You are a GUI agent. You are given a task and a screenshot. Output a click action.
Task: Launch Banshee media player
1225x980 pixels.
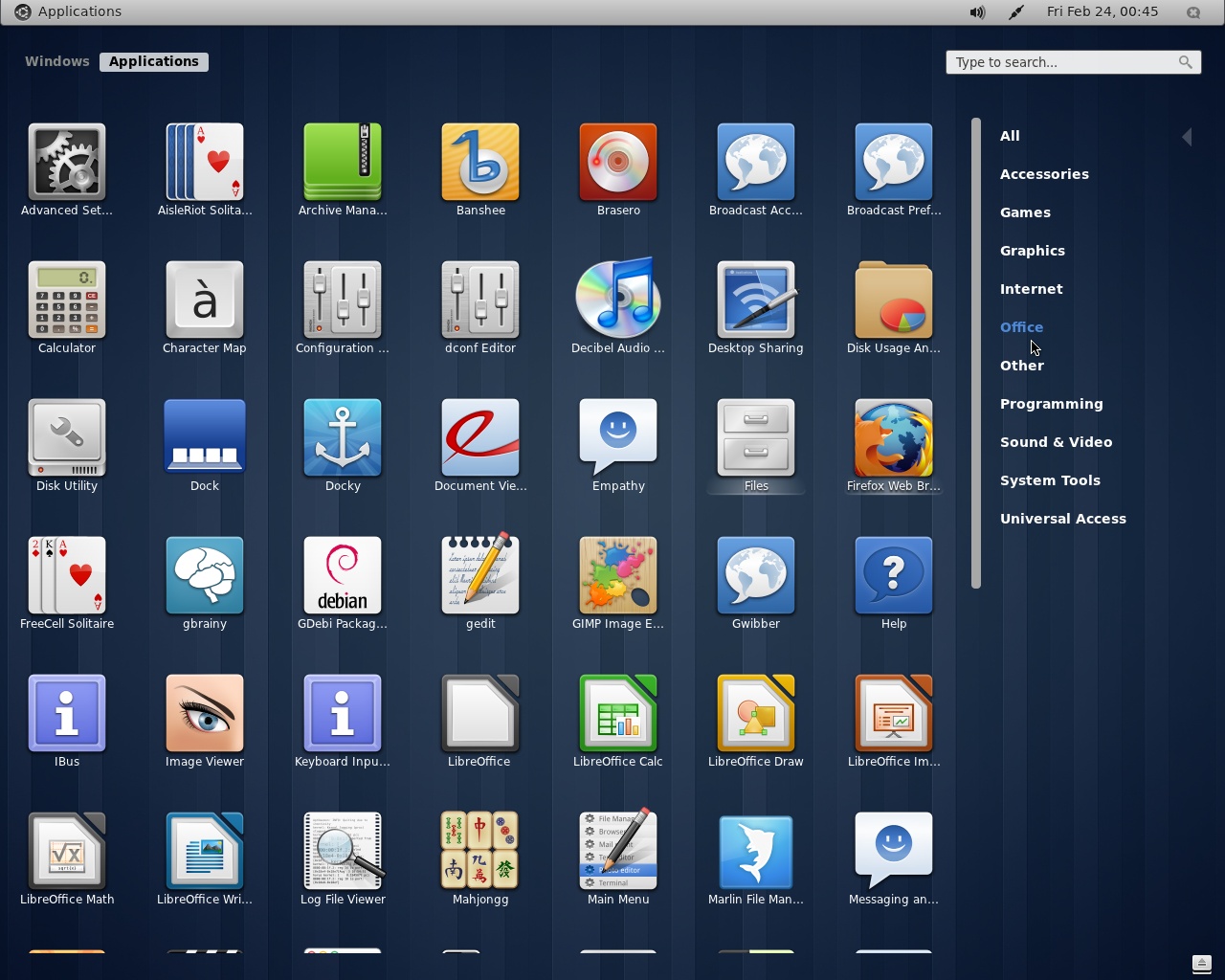(x=480, y=170)
